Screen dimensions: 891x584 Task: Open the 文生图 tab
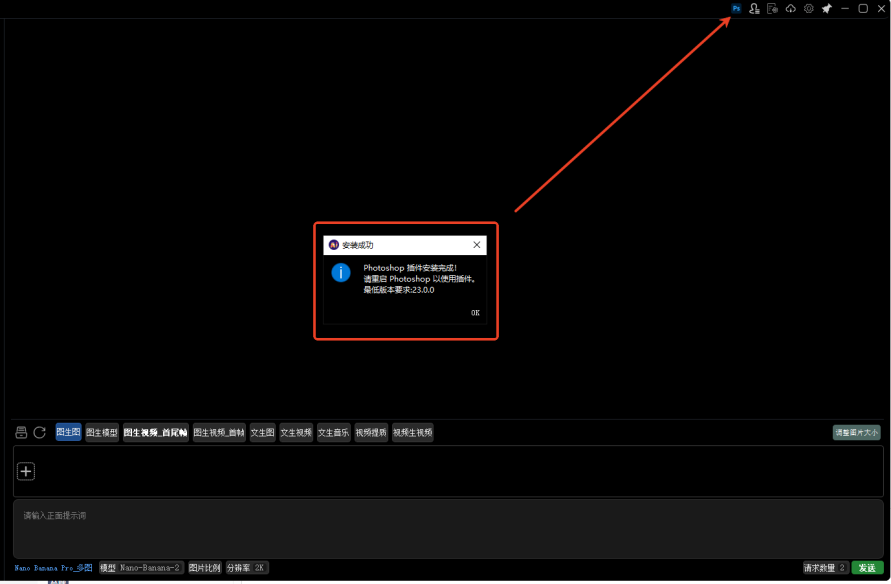click(263, 432)
